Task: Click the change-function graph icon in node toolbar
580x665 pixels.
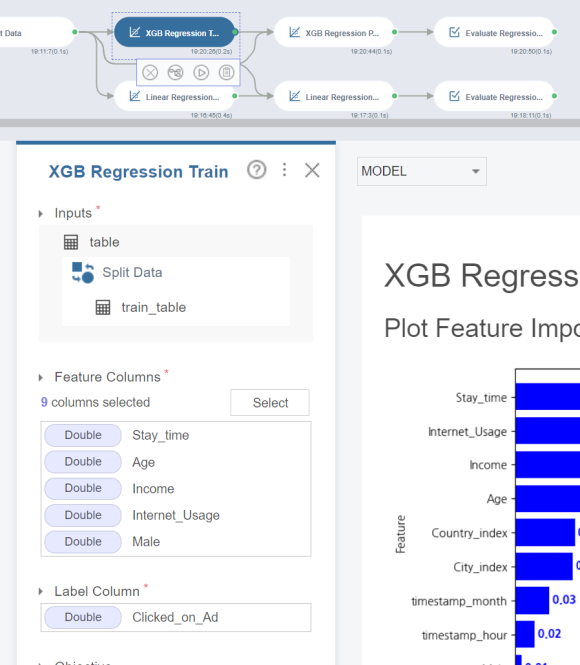Action: tap(176, 73)
